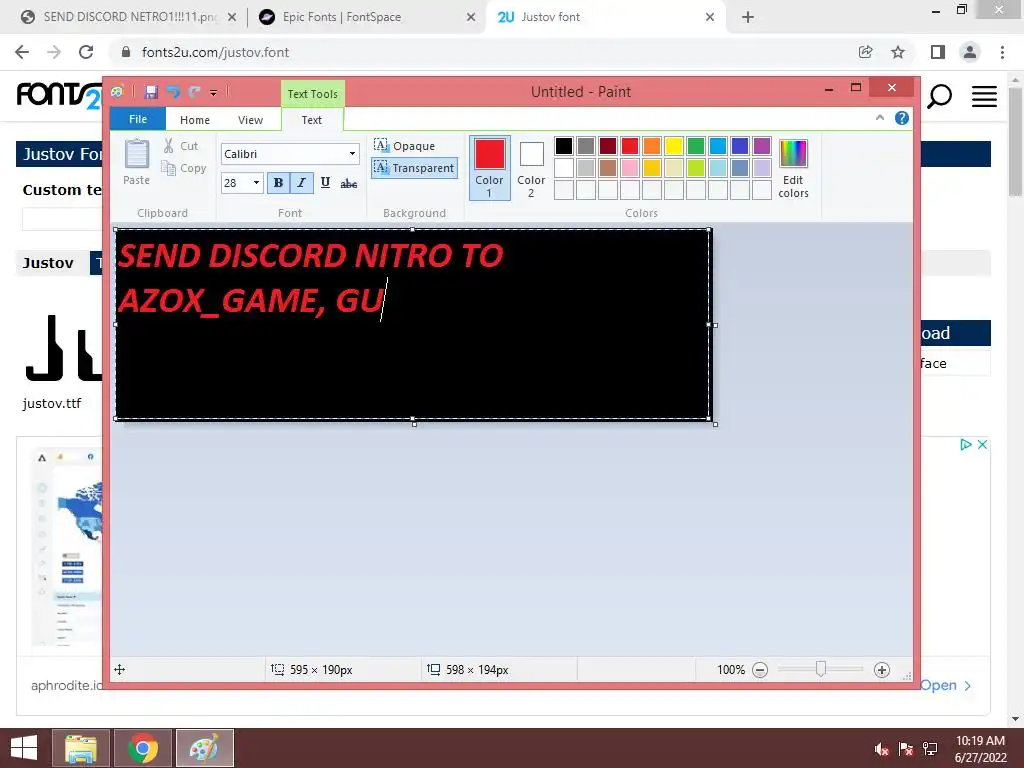Viewport: 1024px width, 768px height.
Task: Pick the yellow color swatch
Action: [673, 146]
